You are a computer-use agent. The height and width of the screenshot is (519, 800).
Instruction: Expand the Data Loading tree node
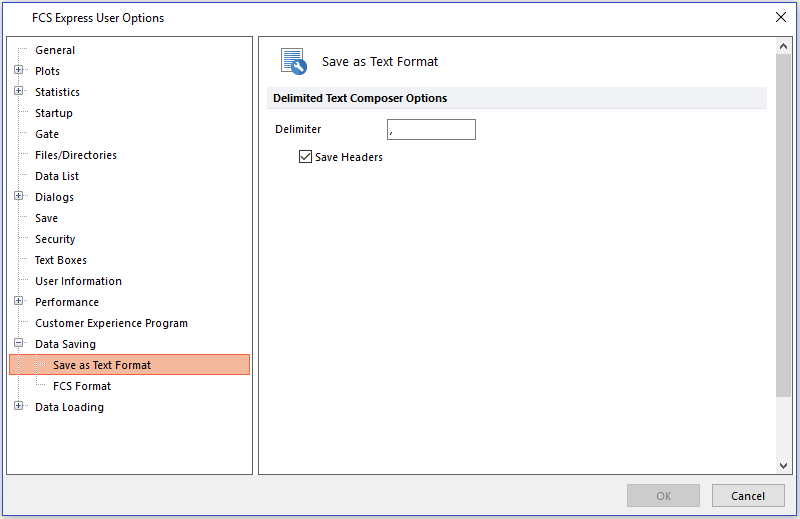[x=19, y=406]
